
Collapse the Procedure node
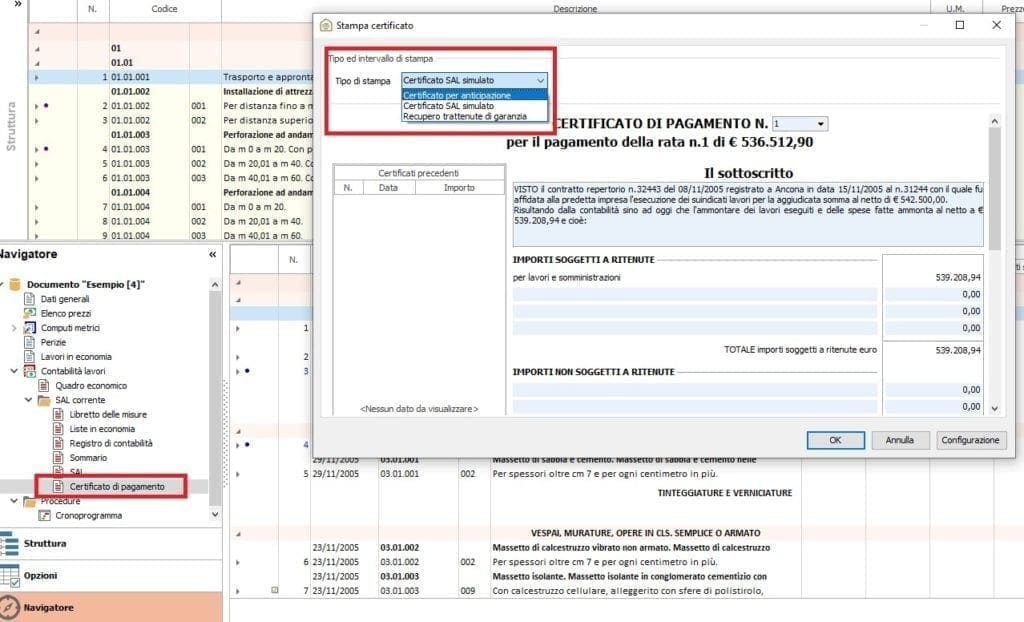(x=14, y=501)
